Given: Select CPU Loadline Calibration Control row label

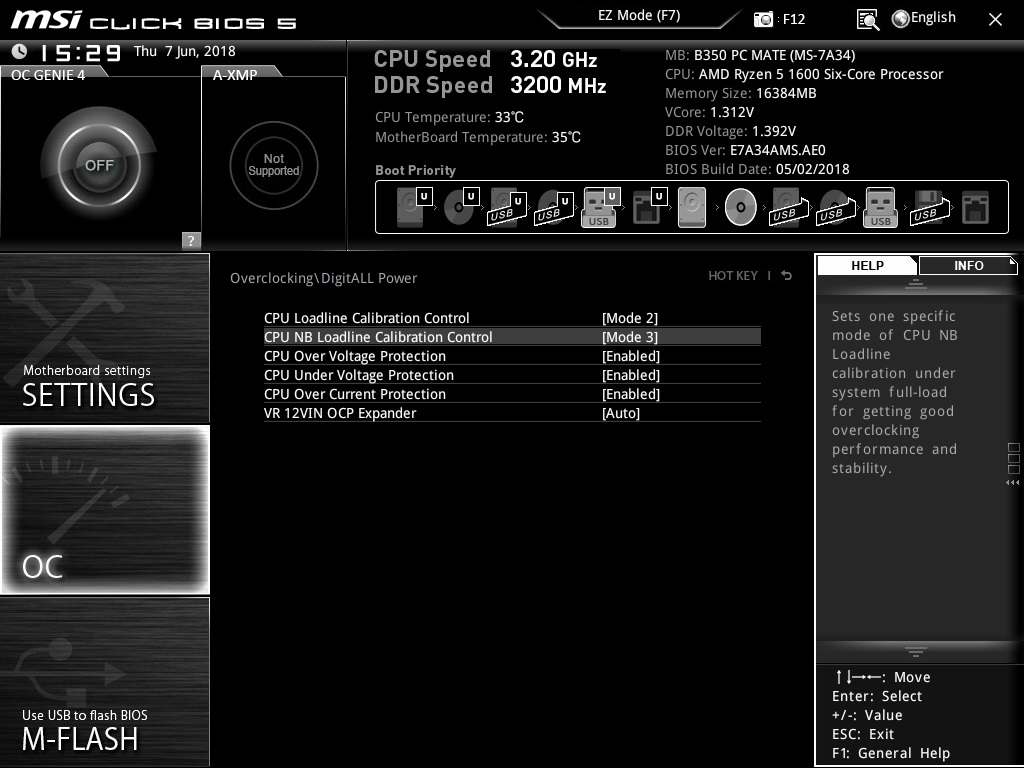Looking at the screenshot, I should [366, 318].
